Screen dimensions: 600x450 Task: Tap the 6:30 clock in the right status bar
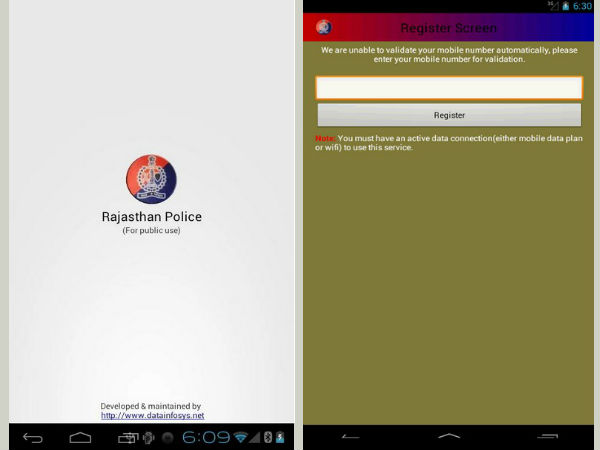tap(582, 6)
